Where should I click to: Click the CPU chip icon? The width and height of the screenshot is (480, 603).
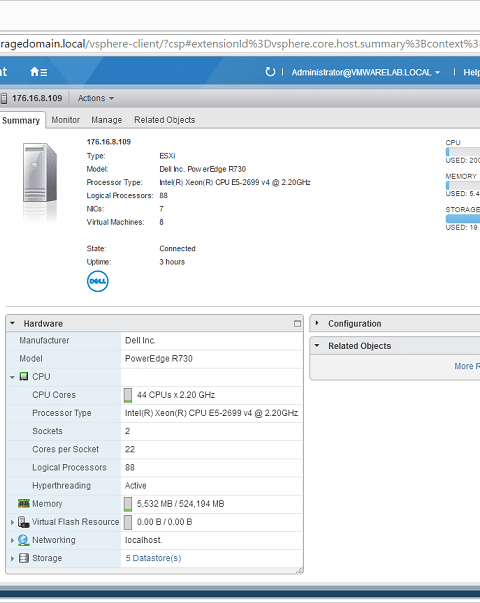tap(23, 376)
